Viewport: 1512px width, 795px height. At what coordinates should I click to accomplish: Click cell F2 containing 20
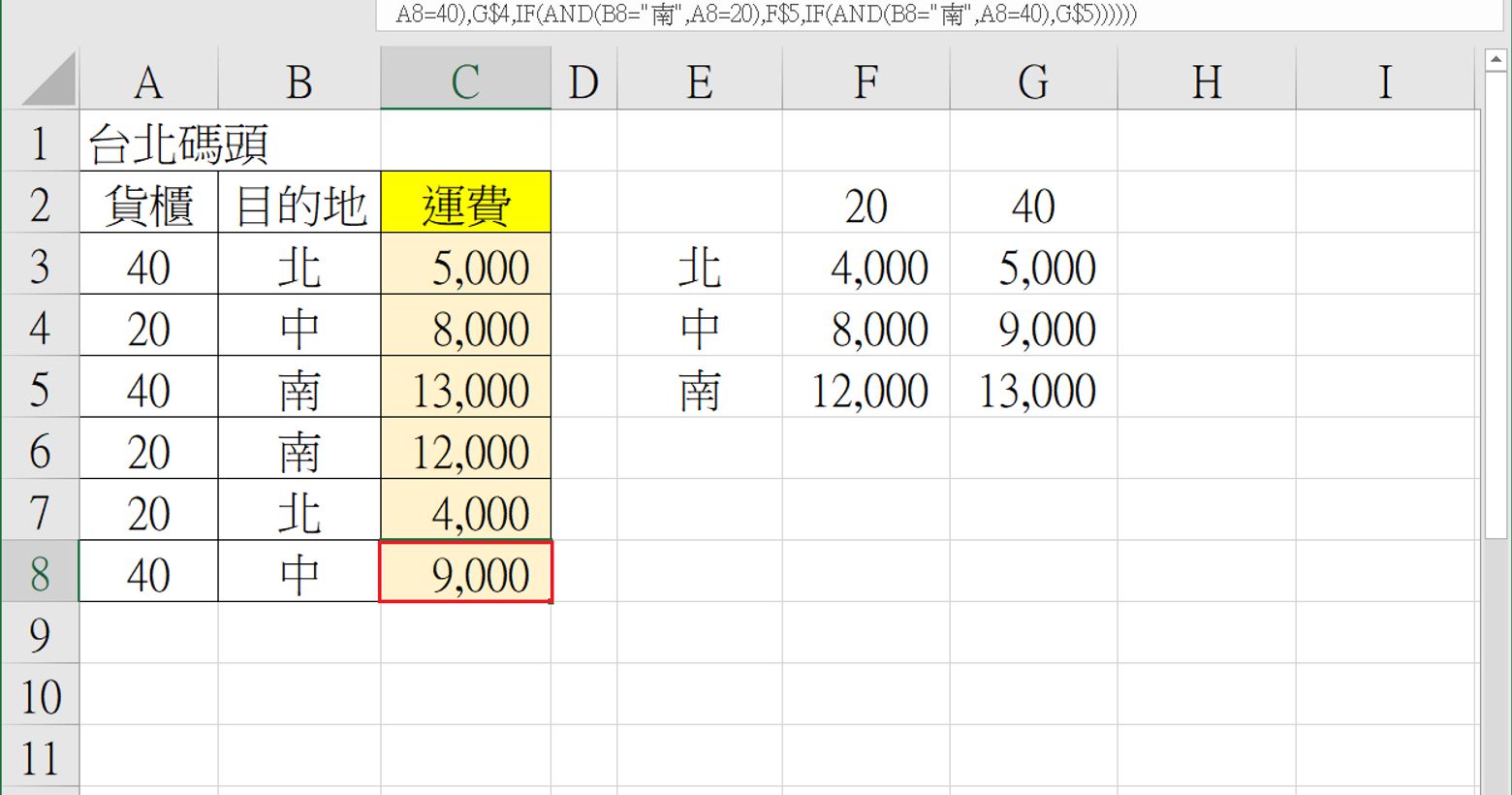(866, 205)
